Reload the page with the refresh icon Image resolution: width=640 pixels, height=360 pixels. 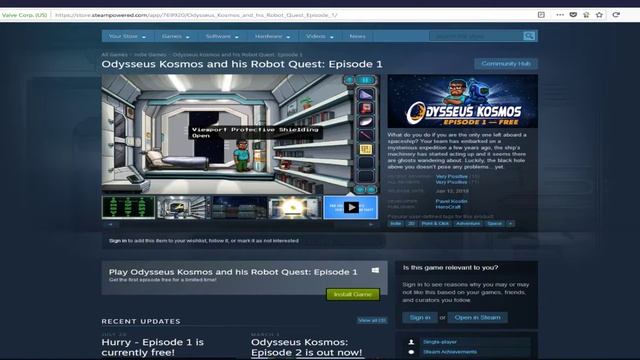(616, 15)
